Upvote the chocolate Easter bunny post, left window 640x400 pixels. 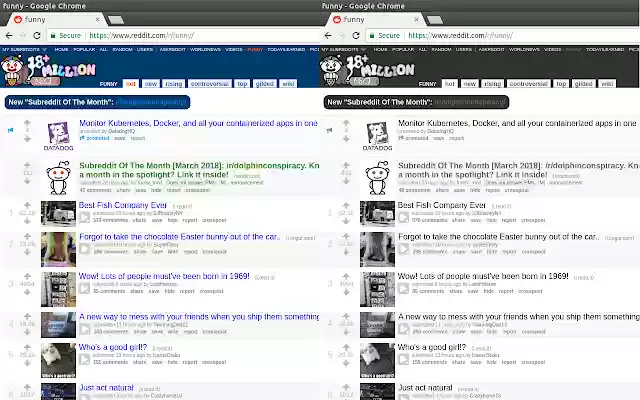click(27, 236)
